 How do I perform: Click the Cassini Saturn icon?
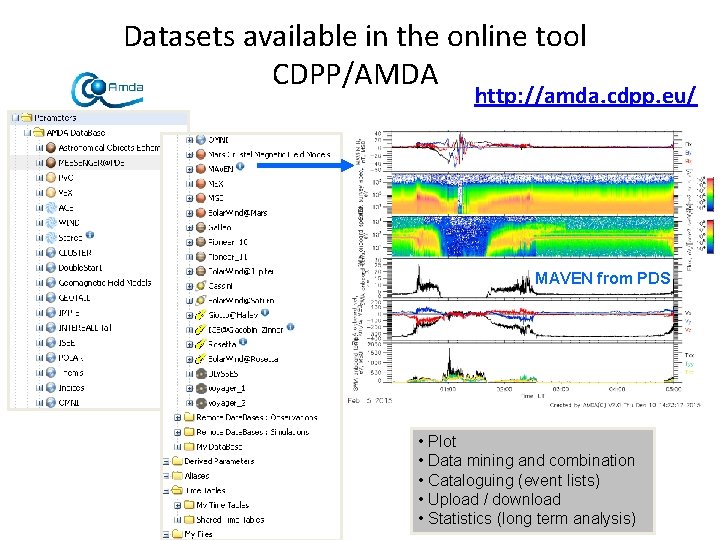point(201,286)
